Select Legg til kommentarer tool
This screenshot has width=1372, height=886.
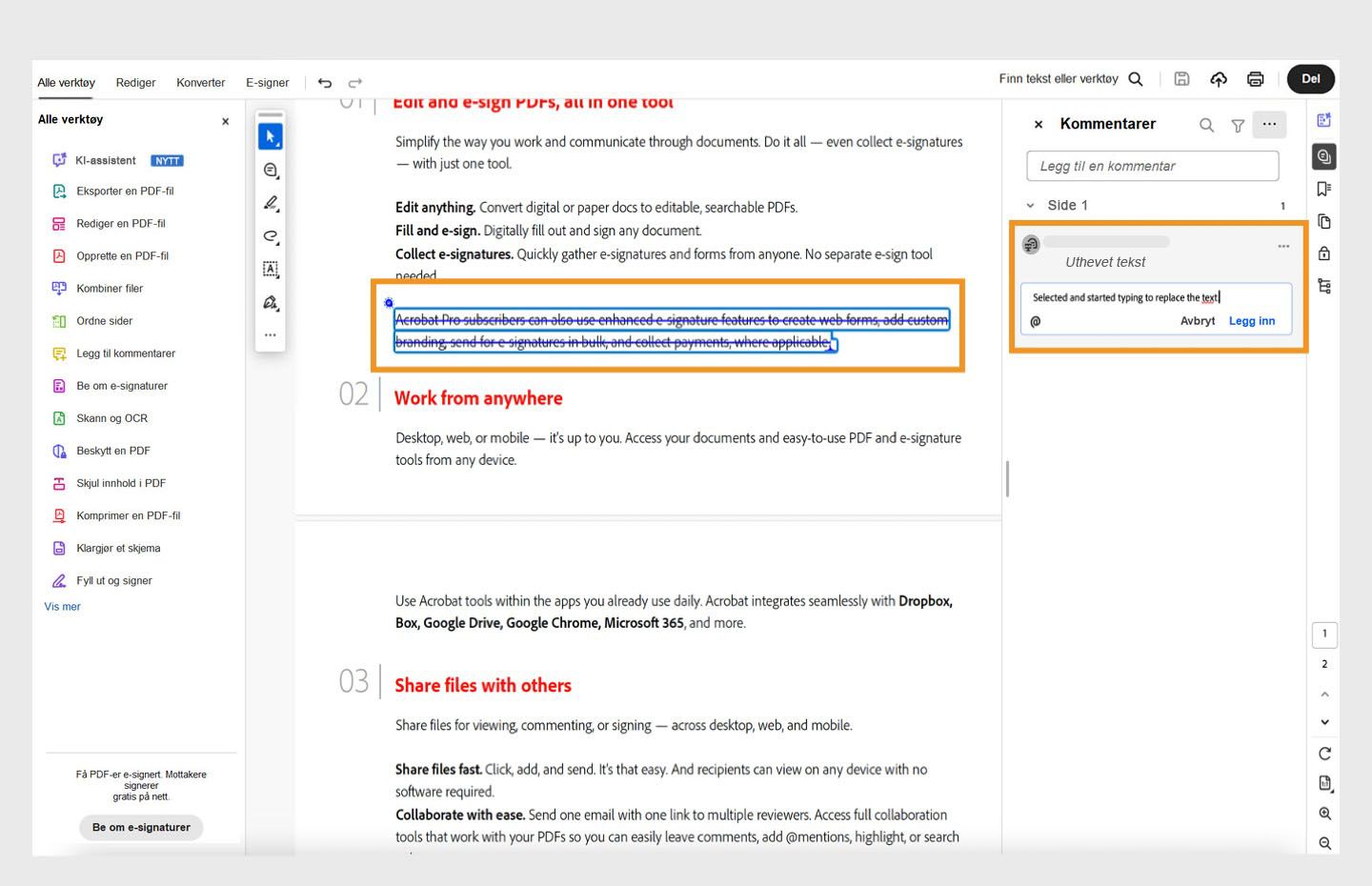click(x=113, y=353)
